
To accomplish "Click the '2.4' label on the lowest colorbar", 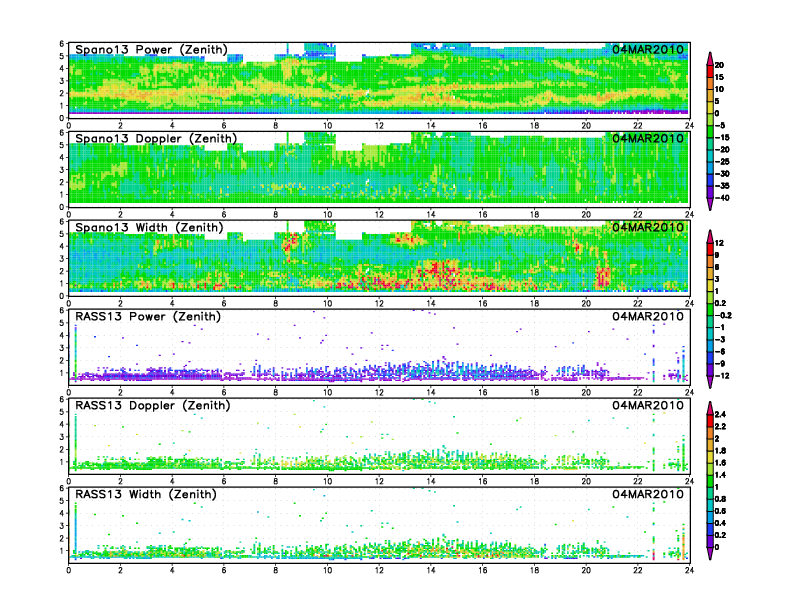I will 720,415.
